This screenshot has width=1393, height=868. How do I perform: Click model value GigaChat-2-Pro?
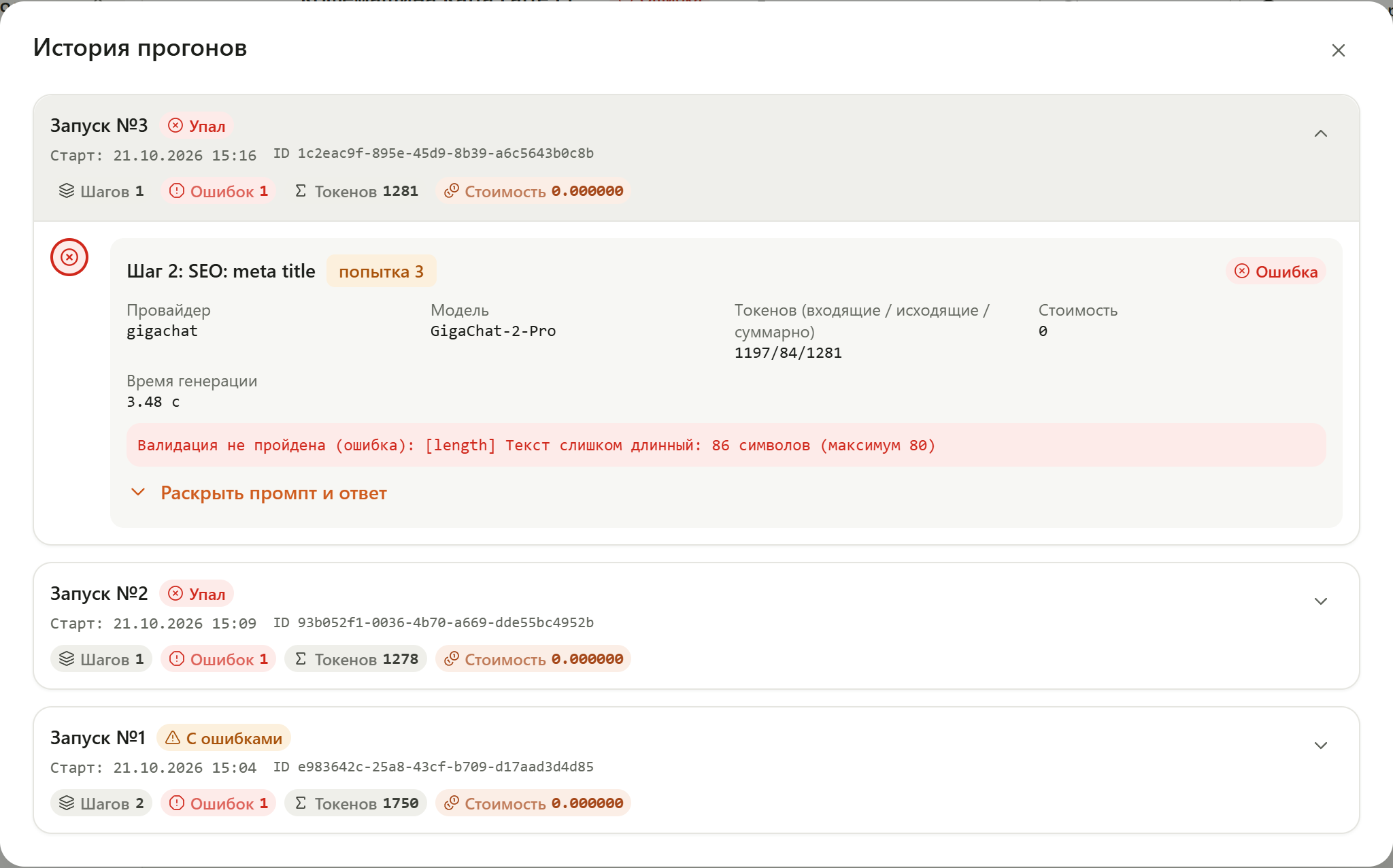(493, 331)
